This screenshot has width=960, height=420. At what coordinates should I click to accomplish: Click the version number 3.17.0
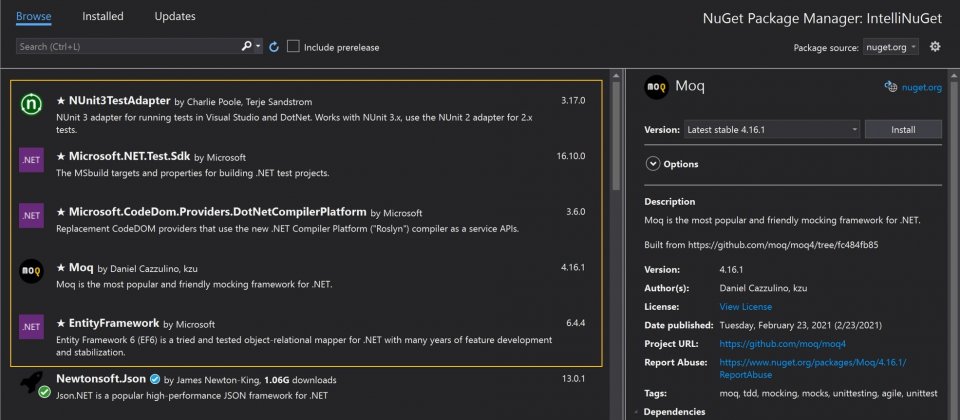[x=573, y=100]
